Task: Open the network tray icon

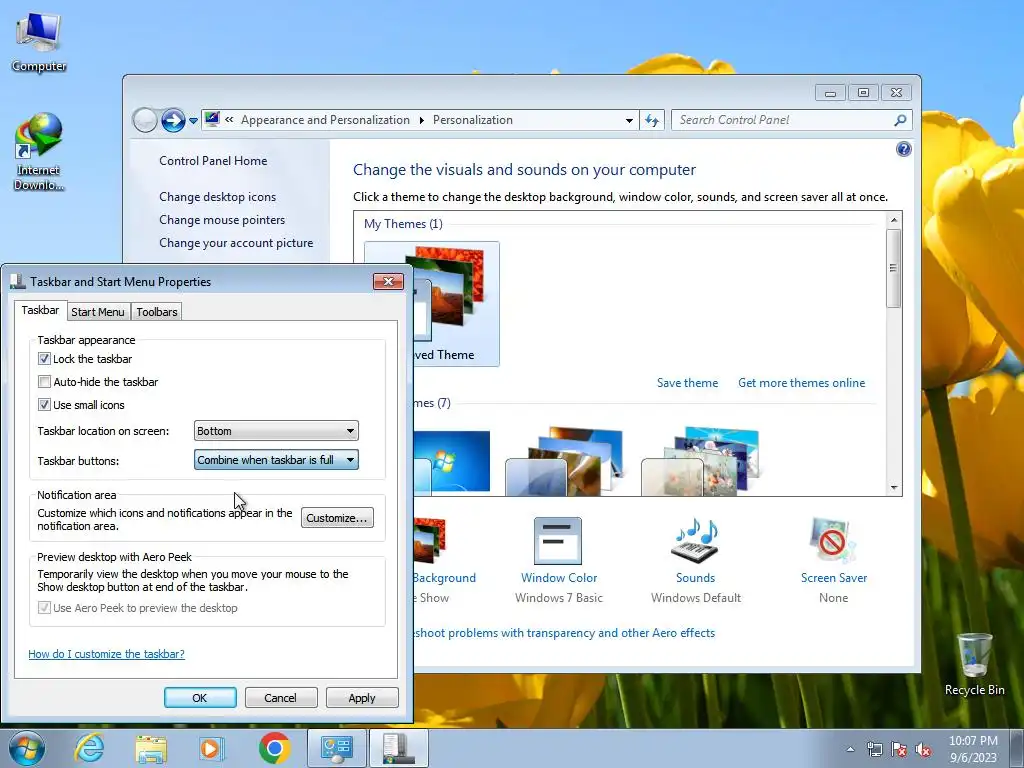Action: coord(874,749)
